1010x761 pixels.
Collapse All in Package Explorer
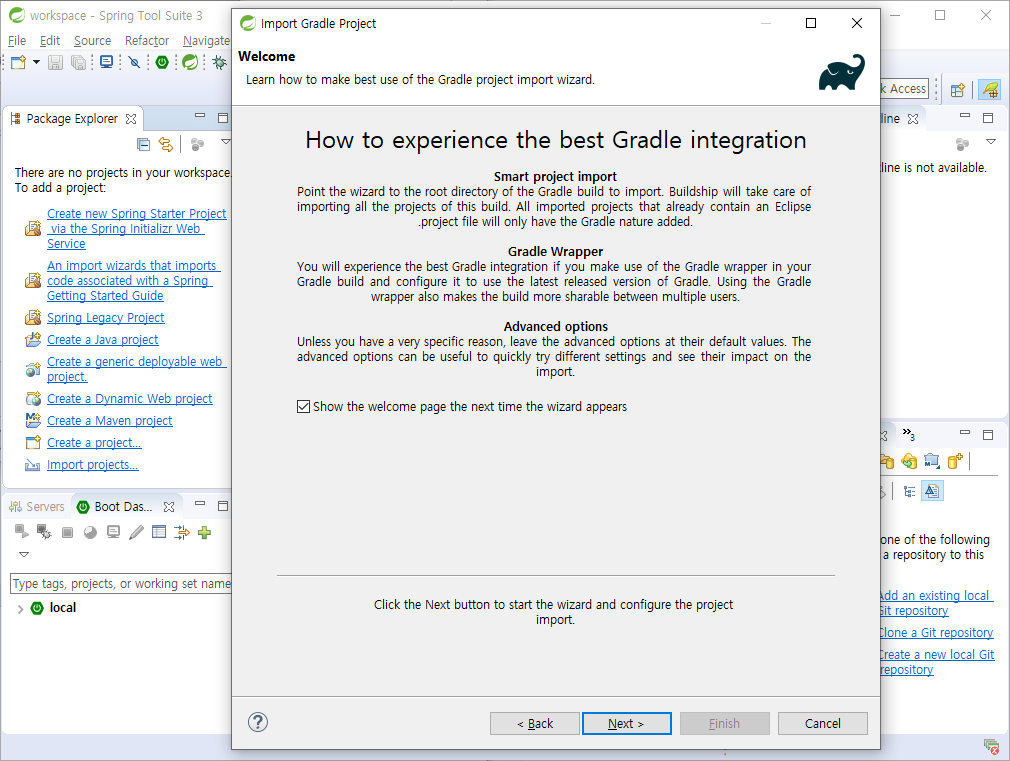tap(144, 144)
